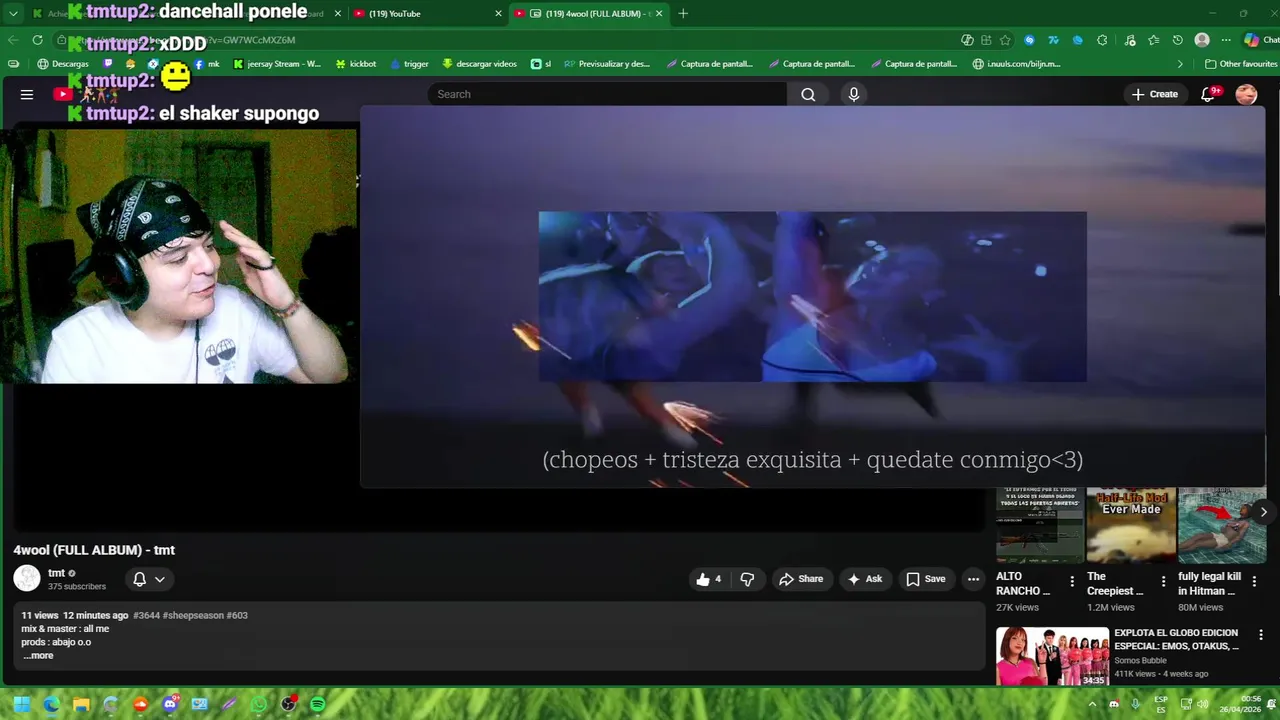Image resolution: width=1280 pixels, height=720 pixels.
Task: Open the Descargas bookmark
Action: [x=63, y=64]
